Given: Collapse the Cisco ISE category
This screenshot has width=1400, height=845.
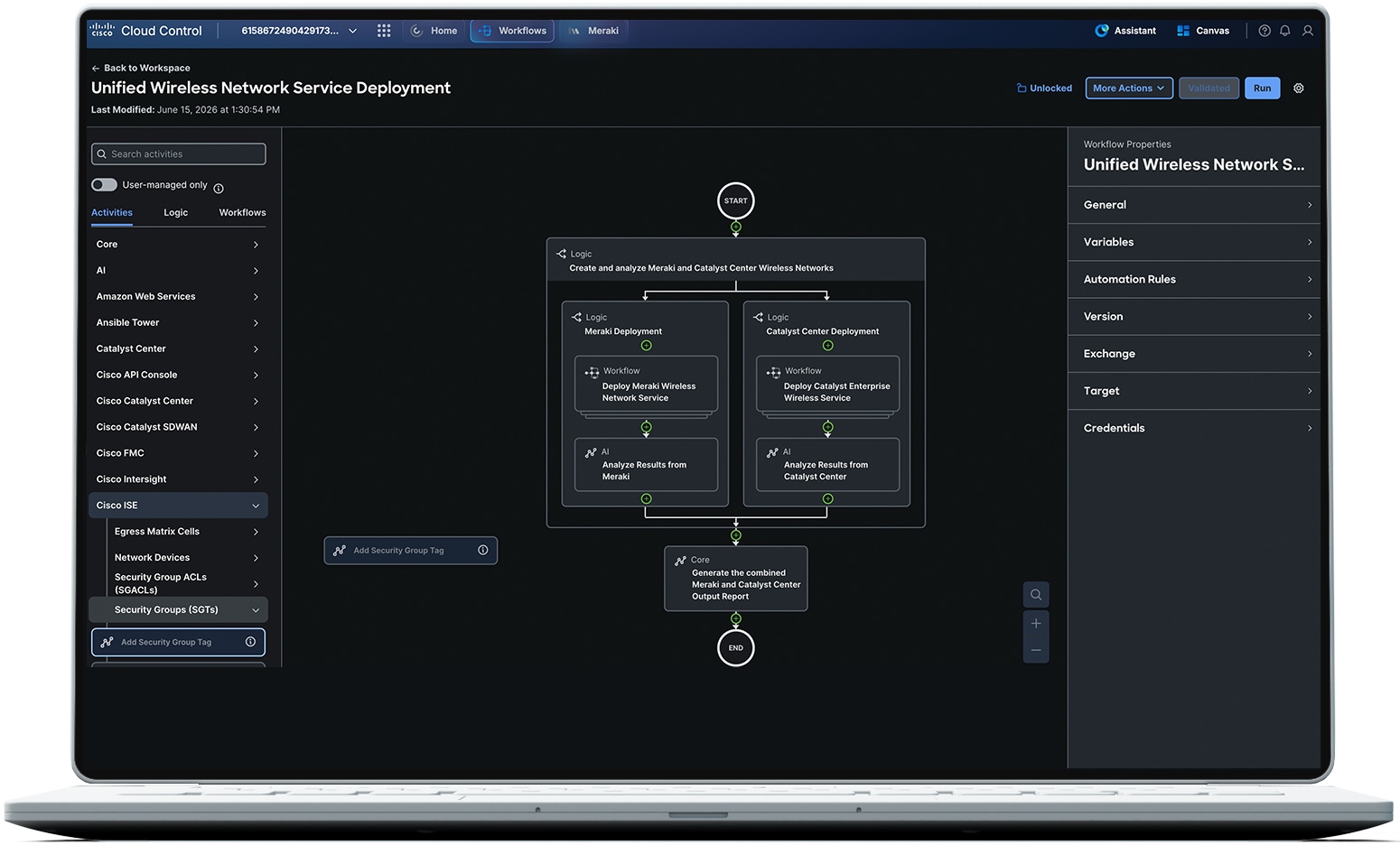Looking at the screenshot, I should point(178,506).
